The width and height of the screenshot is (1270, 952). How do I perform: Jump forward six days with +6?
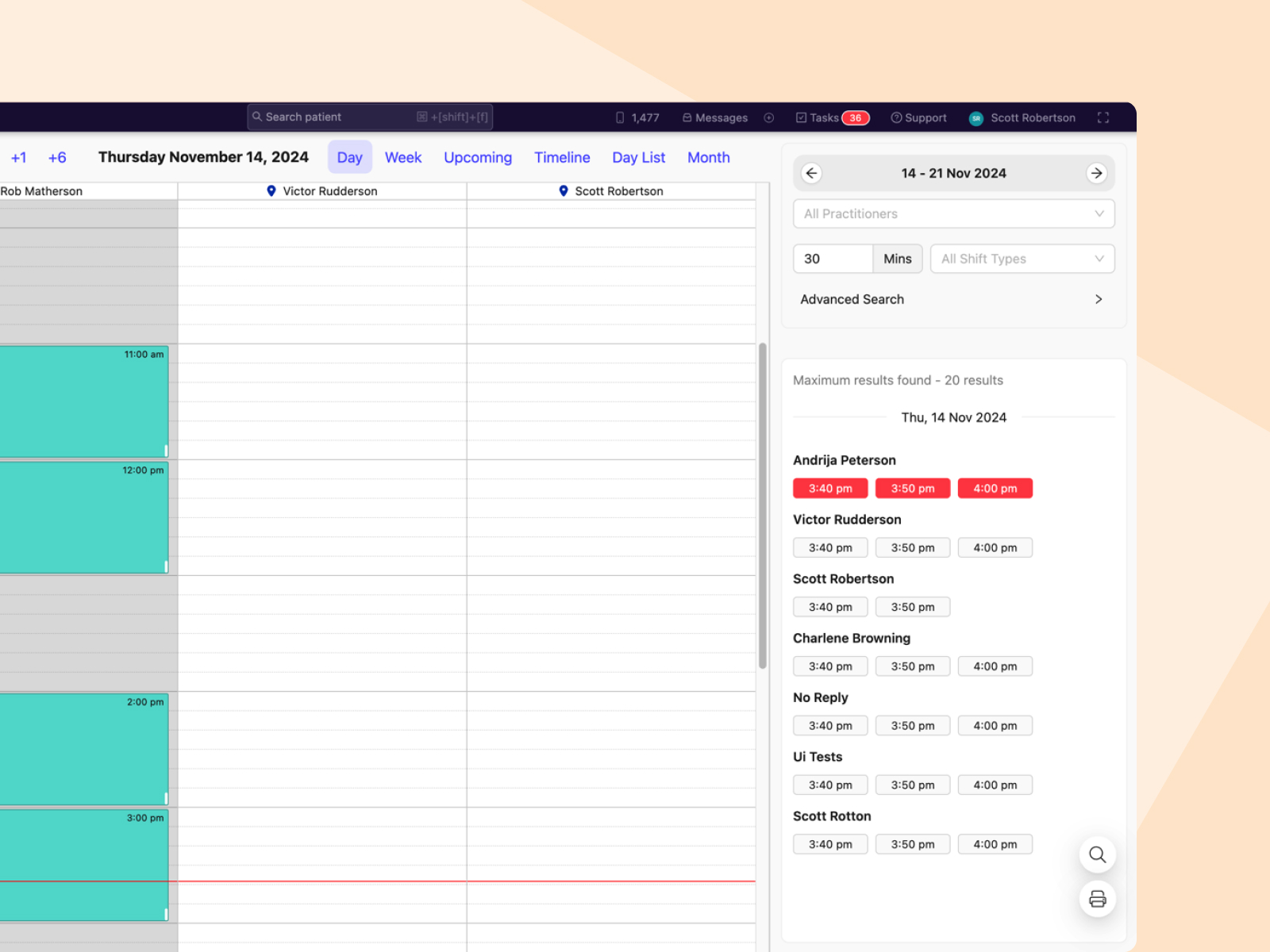pos(57,157)
